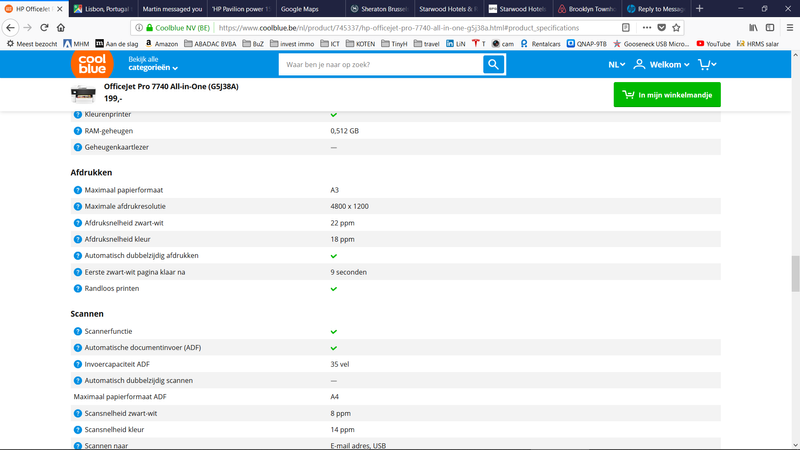The height and width of the screenshot is (450, 800).
Task: Switch to Sheraton Brussels tab
Action: [380, 9]
